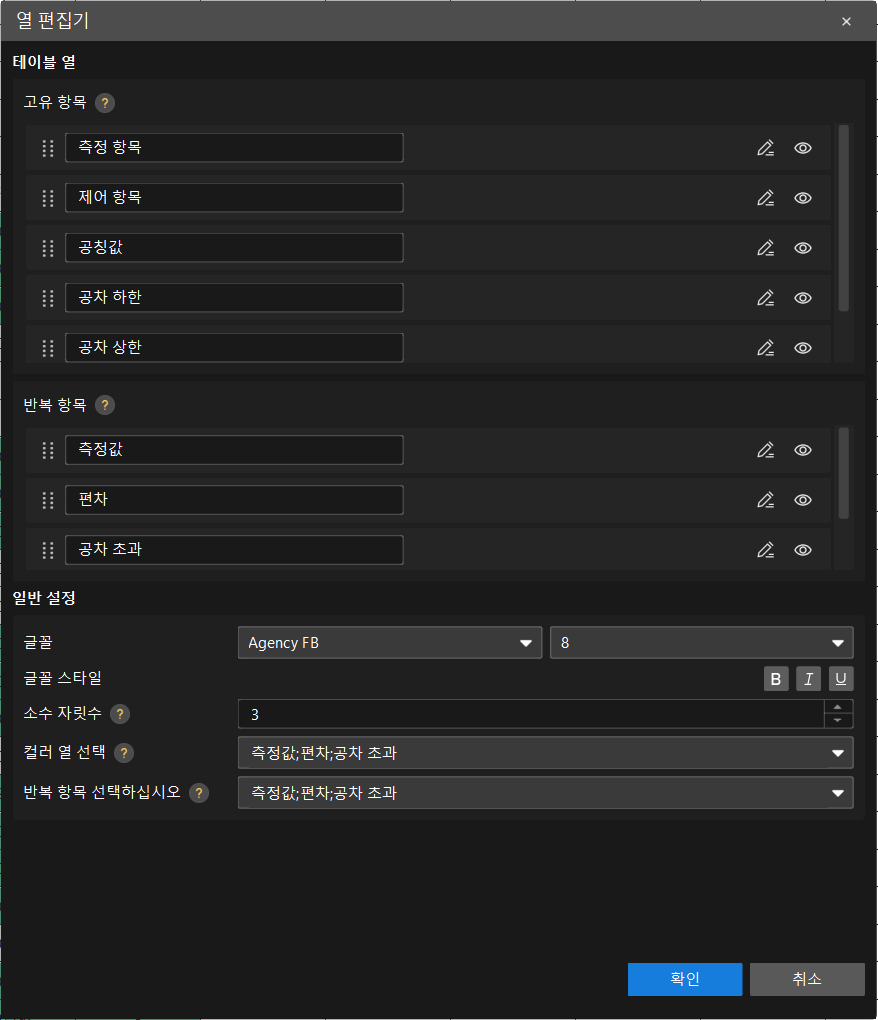Click the edit pencil icon for 공칭값
Image resolution: width=878 pixels, height=1020 pixels.
pyautogui.click(x=765, y=248)
